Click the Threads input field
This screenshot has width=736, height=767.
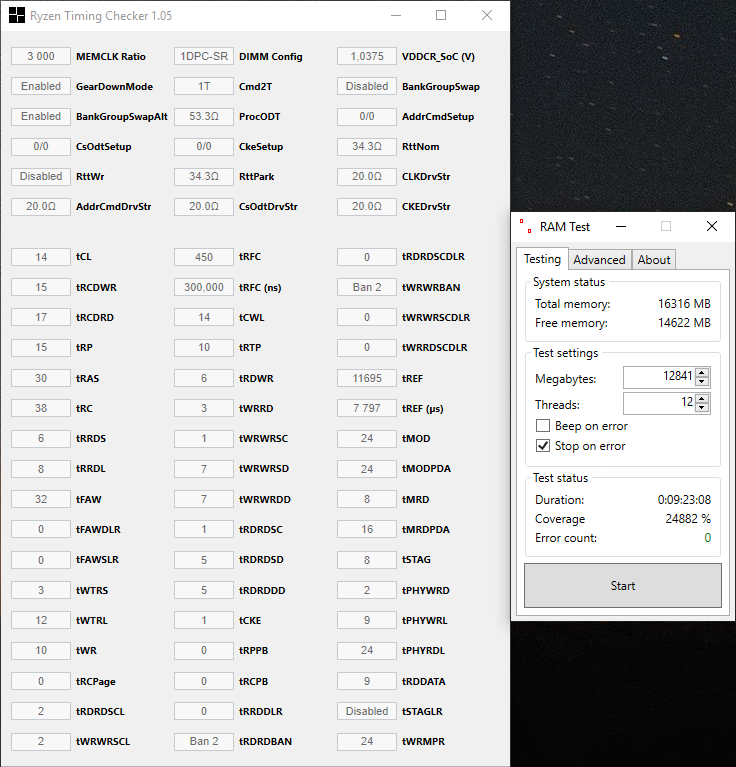[x=659, y=403]
